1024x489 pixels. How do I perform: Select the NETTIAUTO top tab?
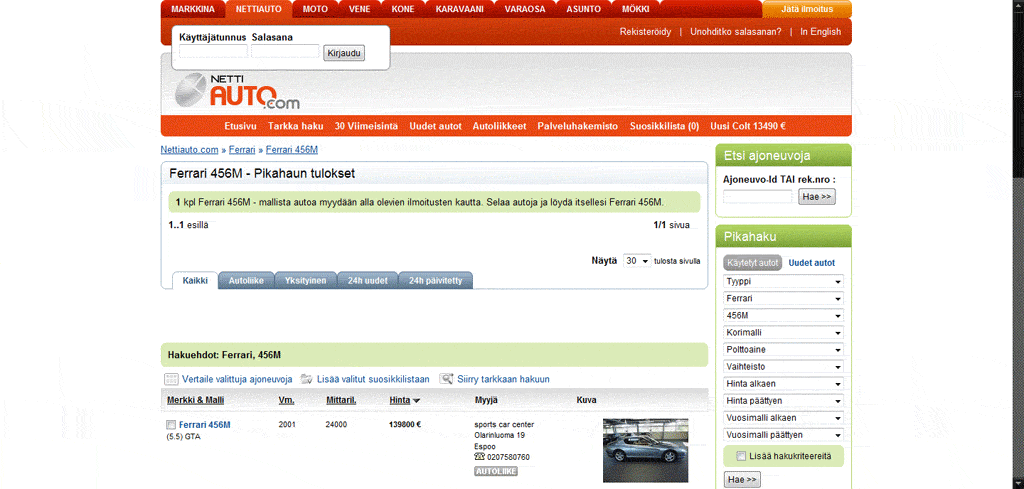(259, 9)
